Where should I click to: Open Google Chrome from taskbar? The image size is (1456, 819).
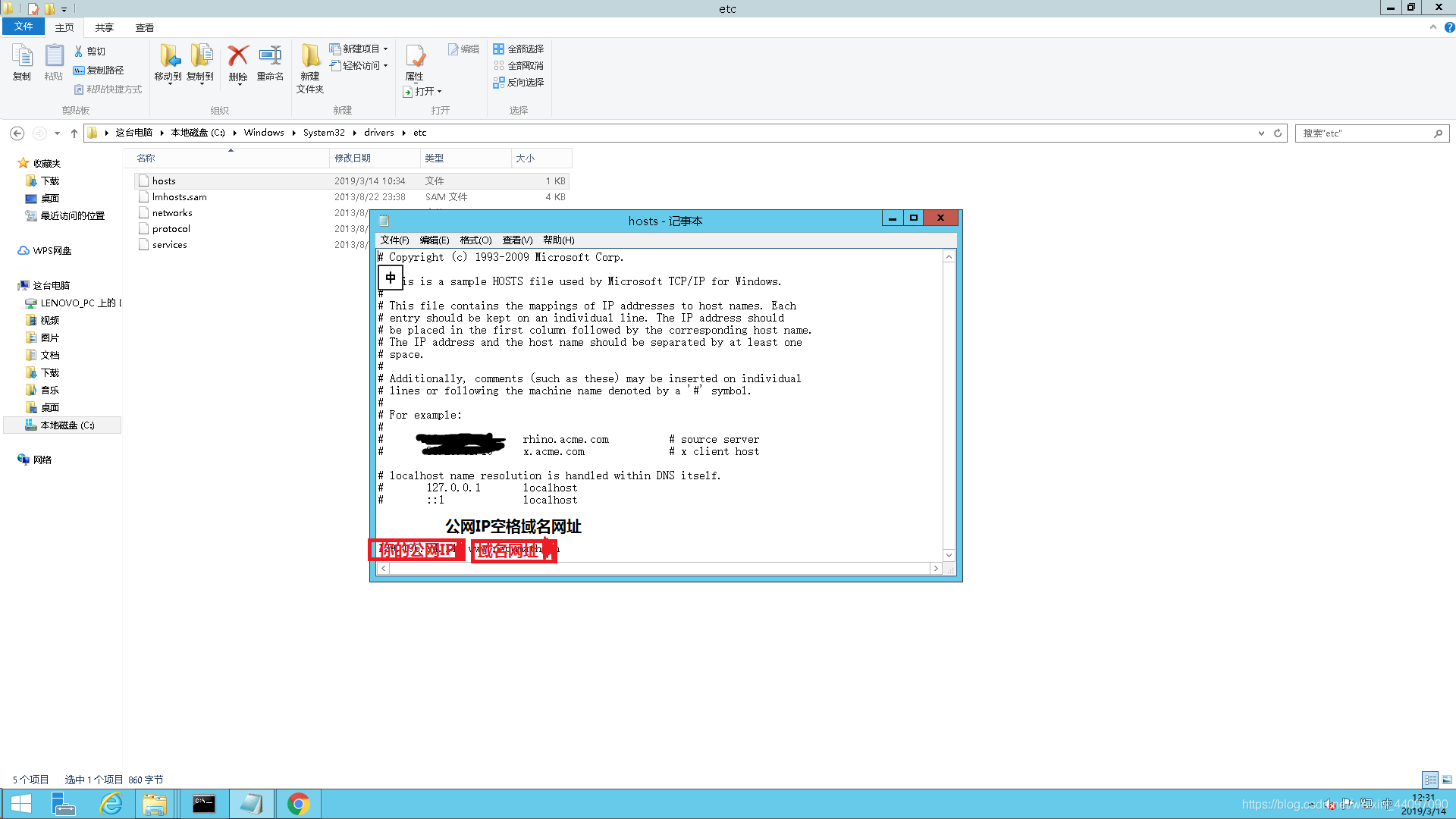pos(298,804)
